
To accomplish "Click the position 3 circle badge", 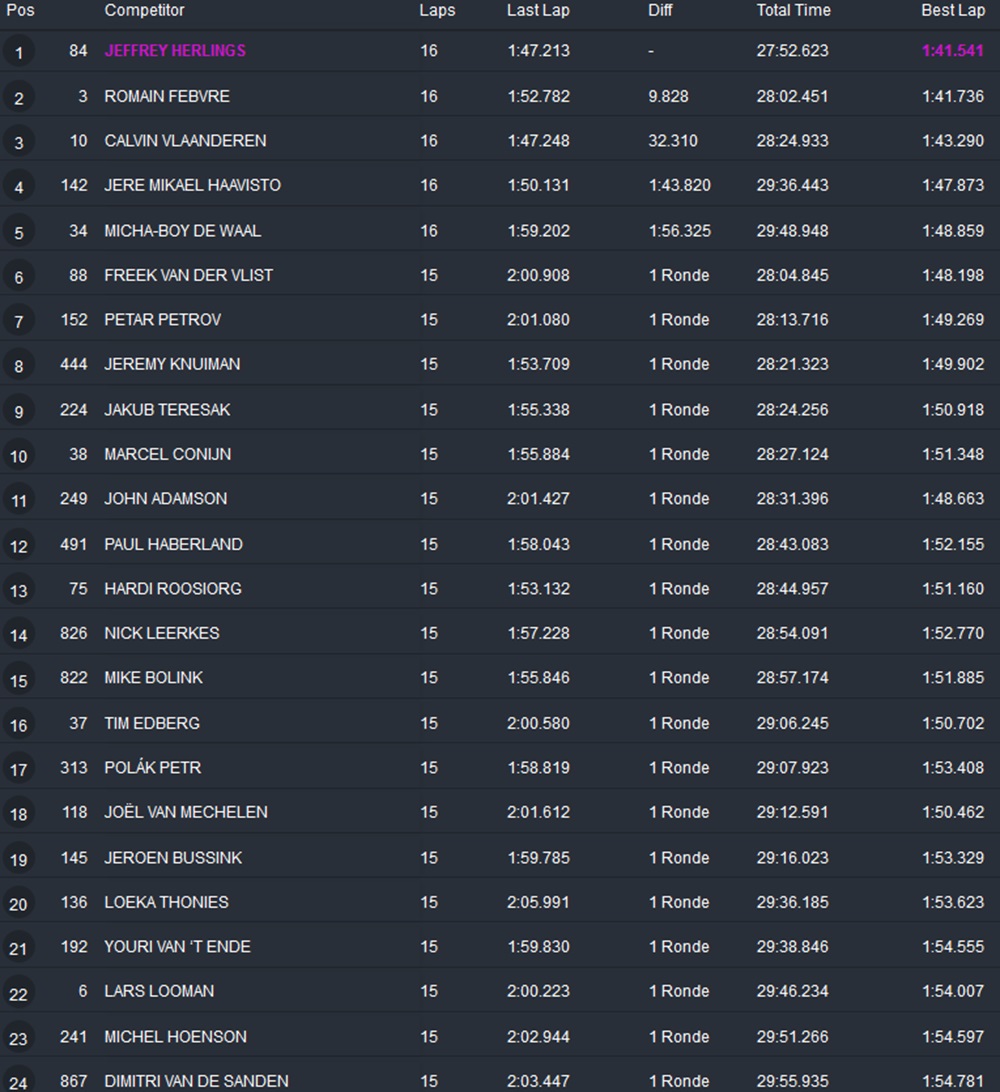I will pyautogui.click(x=18, y=142).
